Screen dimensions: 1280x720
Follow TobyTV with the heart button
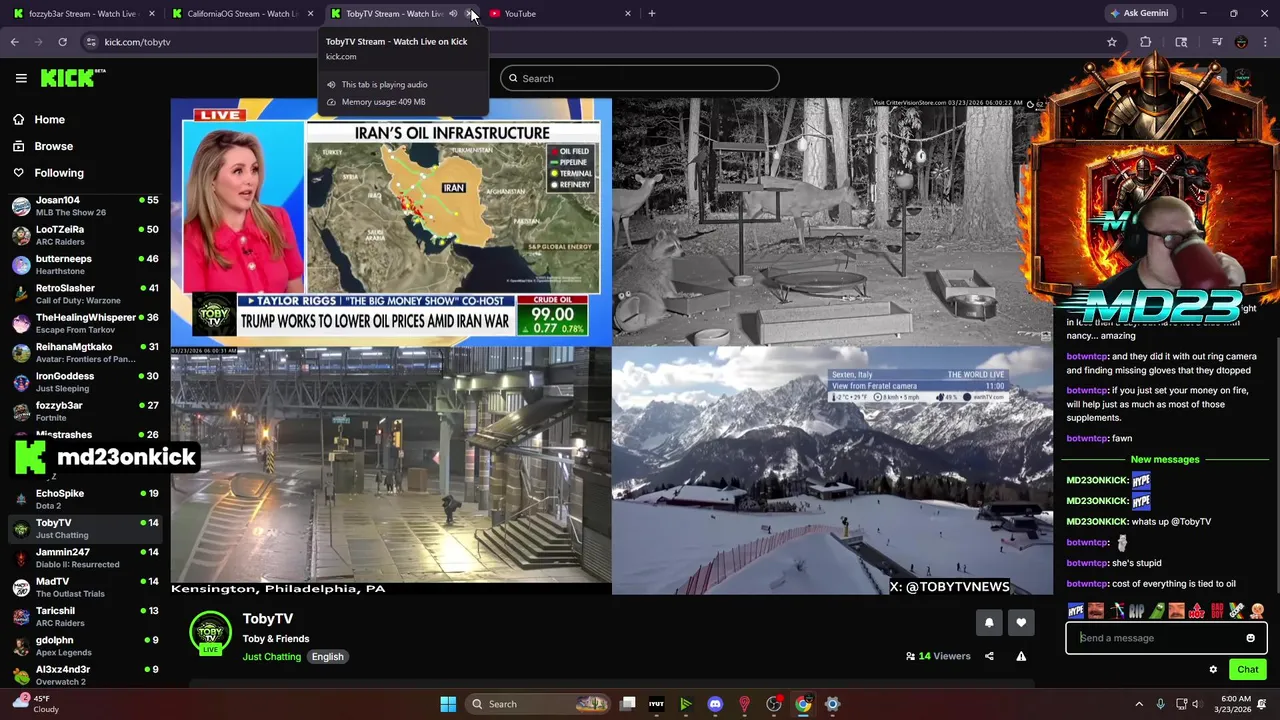[x=1021, y=623]
